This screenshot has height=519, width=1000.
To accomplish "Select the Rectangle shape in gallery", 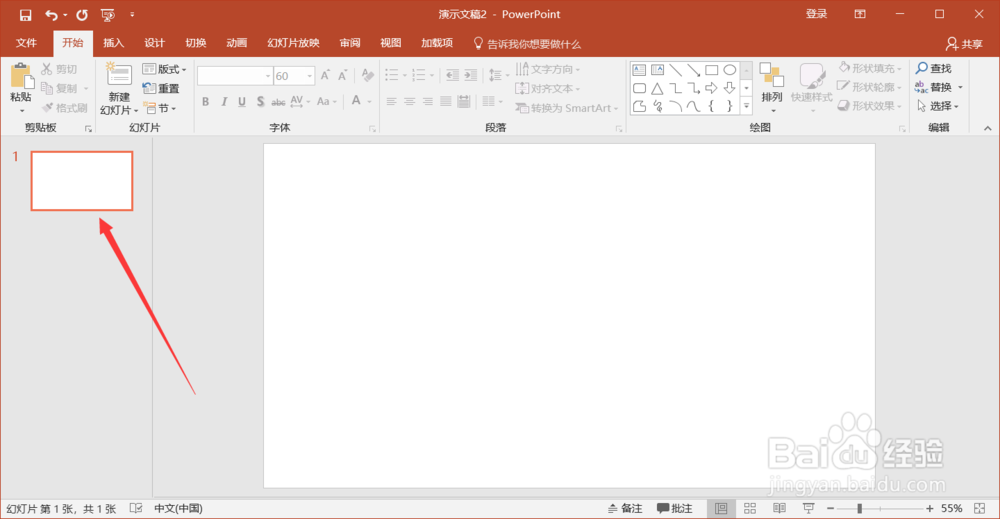I will (712, 69).
